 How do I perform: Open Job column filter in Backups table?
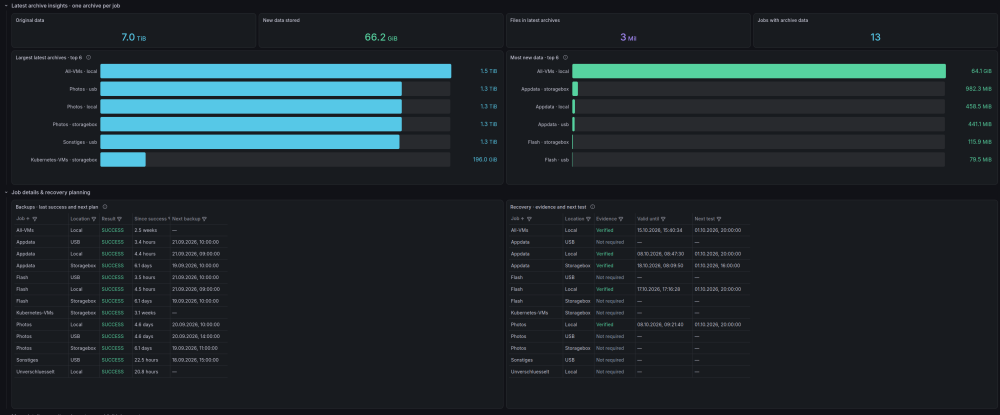34,219
